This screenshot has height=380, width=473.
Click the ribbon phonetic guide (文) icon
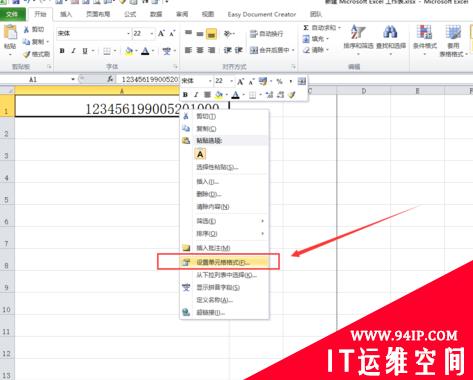tap(167, 51)
